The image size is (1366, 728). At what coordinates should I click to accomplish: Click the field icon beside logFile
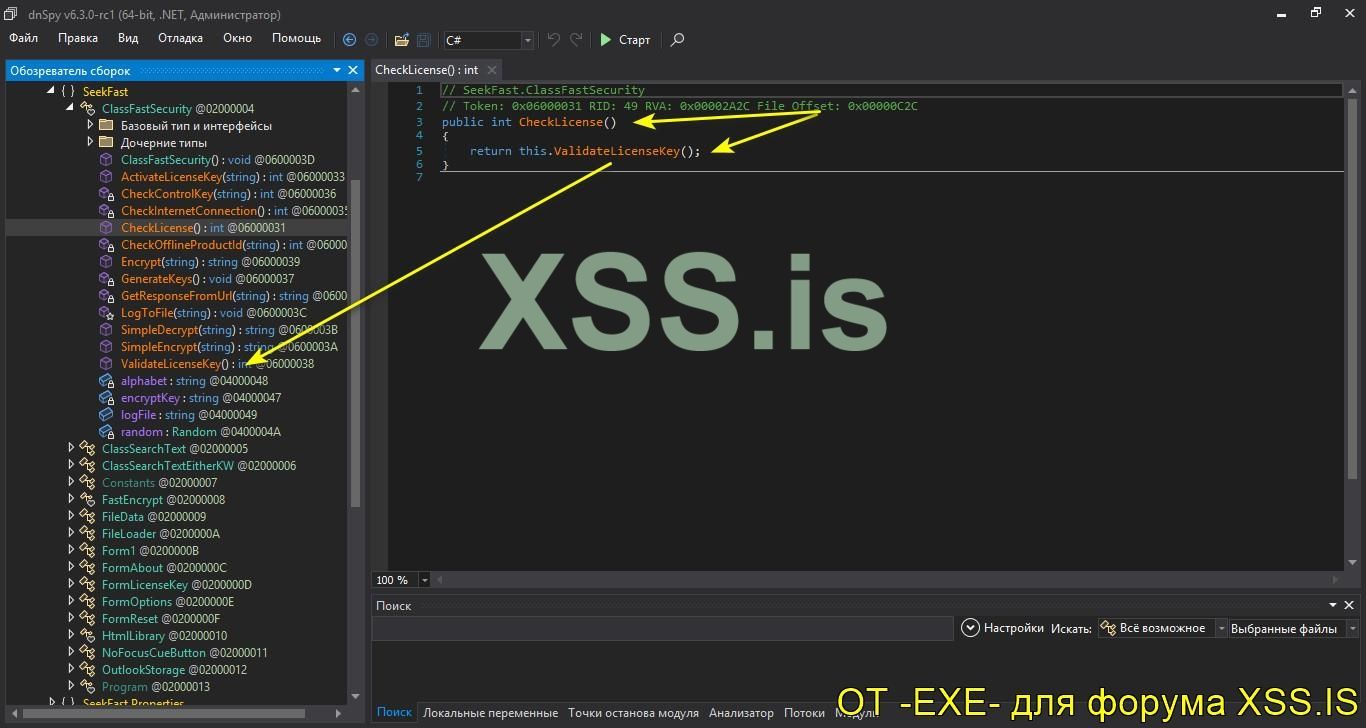pos(107,415)
